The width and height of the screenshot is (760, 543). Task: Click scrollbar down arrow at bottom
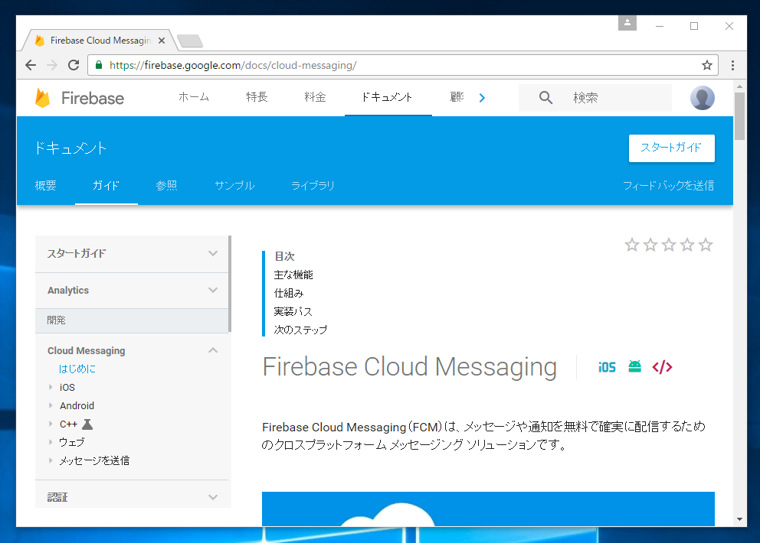click(x=739, y=519)
